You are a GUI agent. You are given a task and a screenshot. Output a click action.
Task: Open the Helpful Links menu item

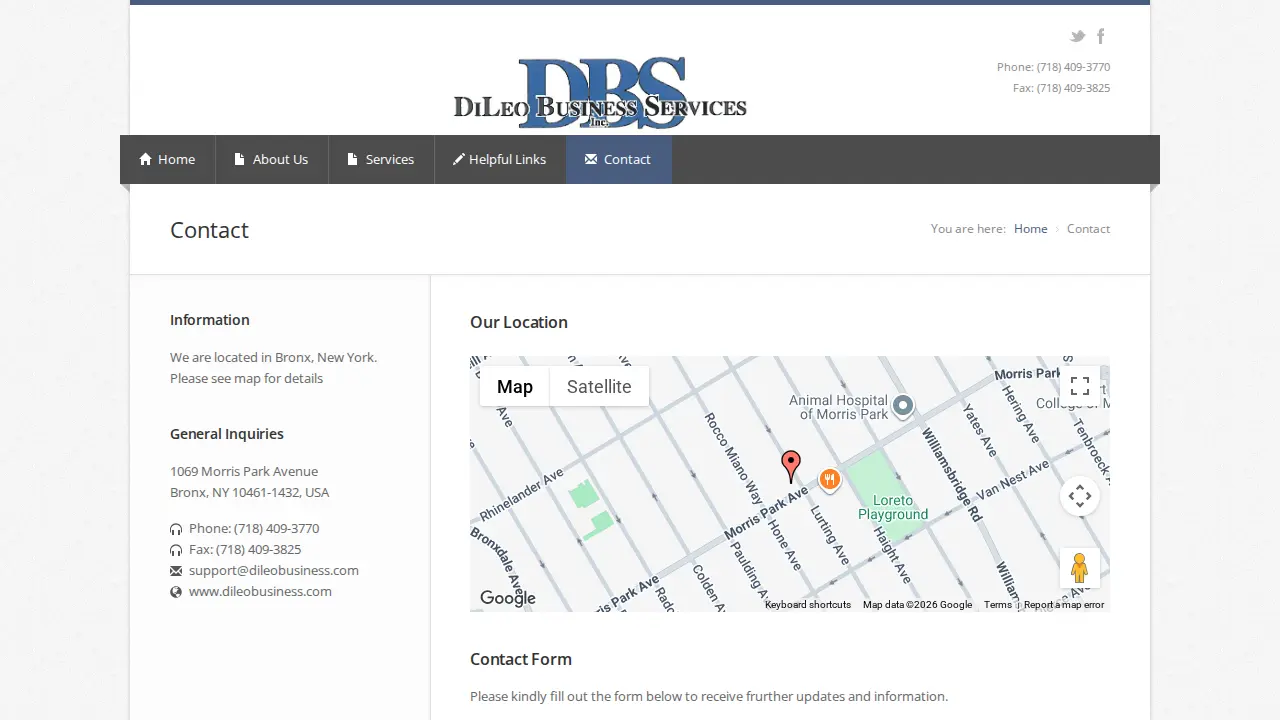coord(500,159)
